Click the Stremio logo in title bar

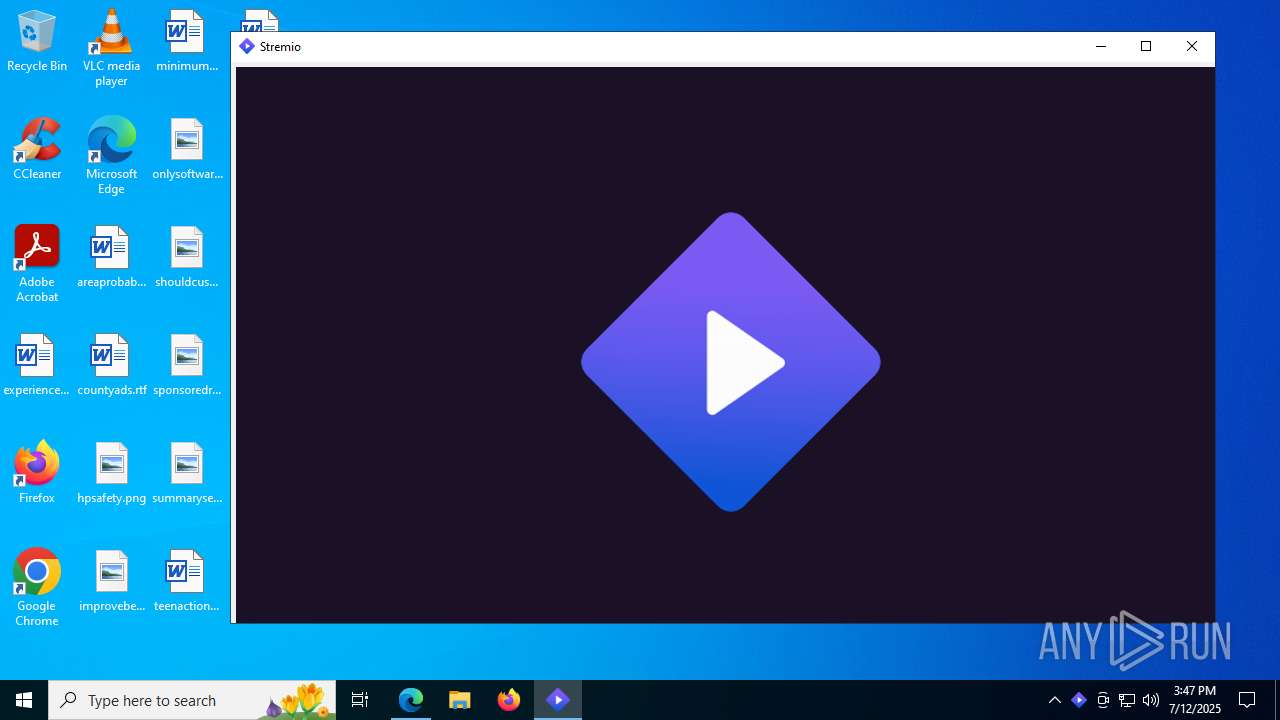(x=247, y=47)
